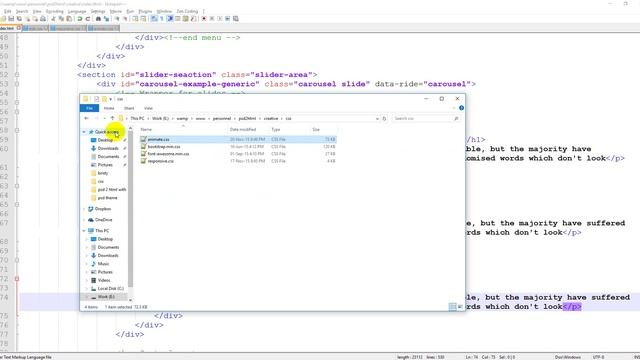The height and width of the screenshot is (360, 640).
Task: Select the animate.css file
Action: pos(238,139)
